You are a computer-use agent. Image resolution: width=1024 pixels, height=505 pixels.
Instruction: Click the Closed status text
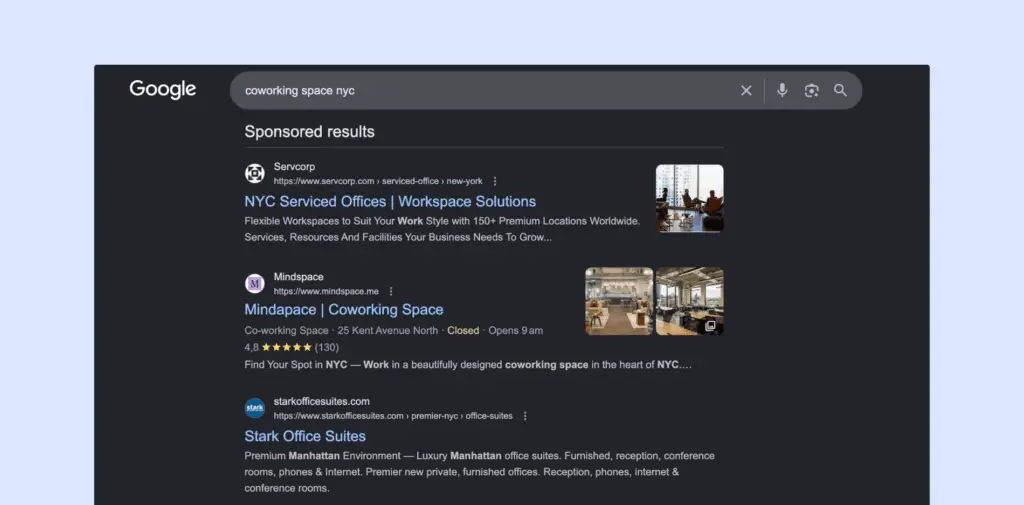[x=463, y=331]
